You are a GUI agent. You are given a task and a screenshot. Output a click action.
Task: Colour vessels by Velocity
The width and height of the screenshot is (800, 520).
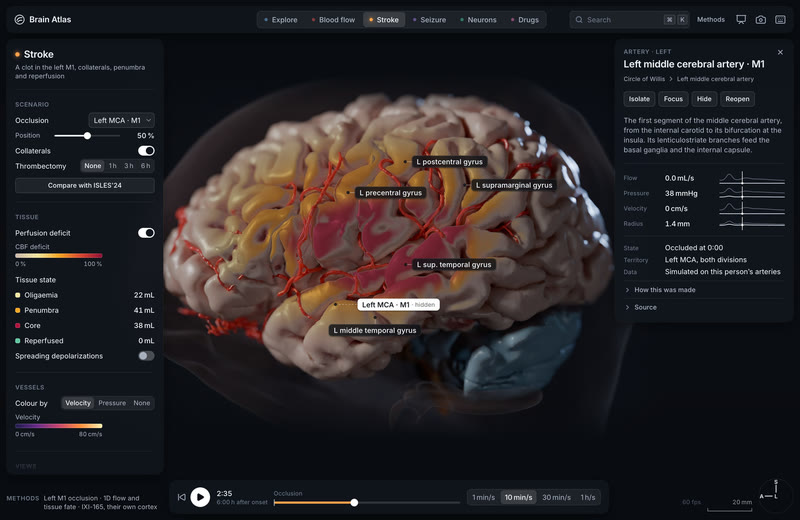pos(78,403)
